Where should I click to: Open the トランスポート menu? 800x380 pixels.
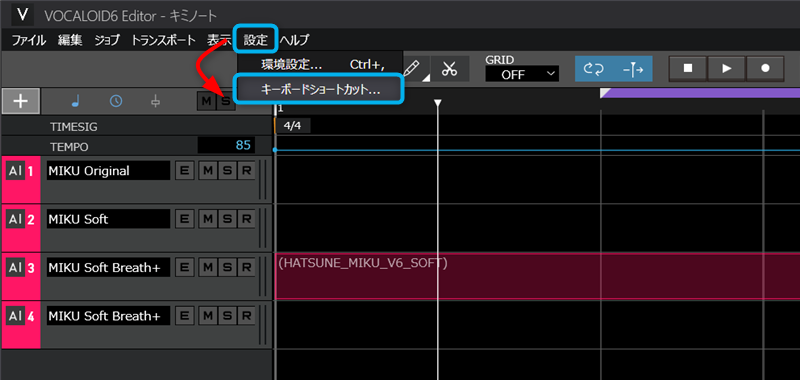click(163, 40)
